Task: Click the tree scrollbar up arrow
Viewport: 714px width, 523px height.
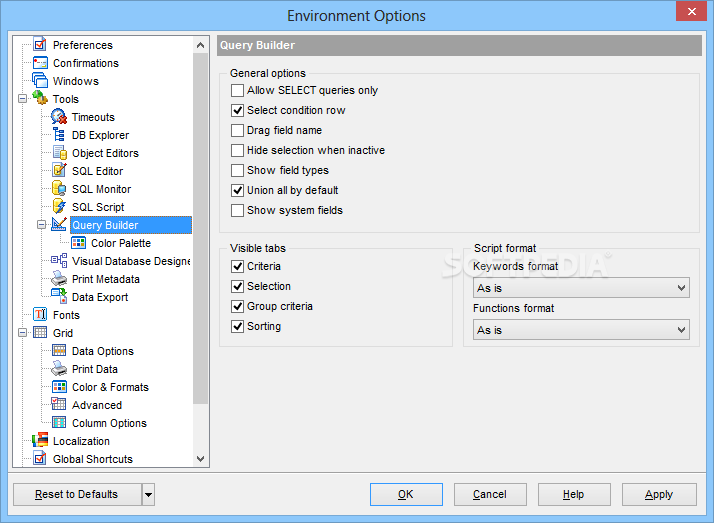Action: click(x=200, y=45)
